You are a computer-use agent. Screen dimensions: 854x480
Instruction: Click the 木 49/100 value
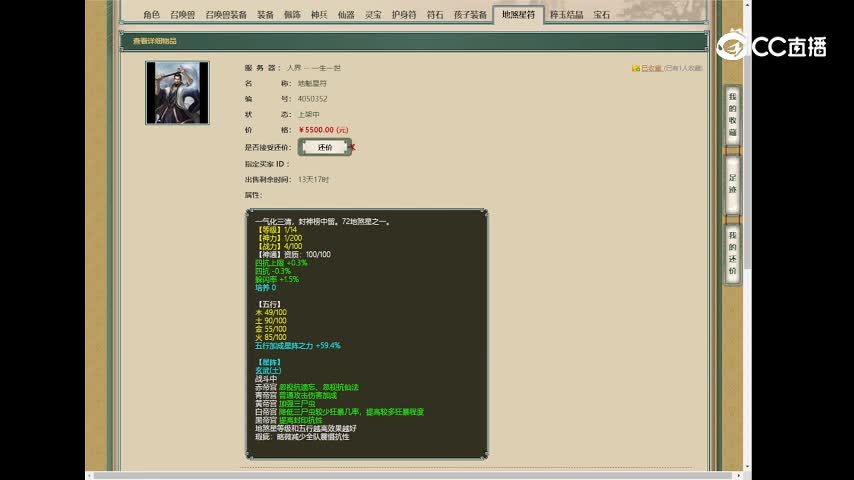tap(271, 312)
